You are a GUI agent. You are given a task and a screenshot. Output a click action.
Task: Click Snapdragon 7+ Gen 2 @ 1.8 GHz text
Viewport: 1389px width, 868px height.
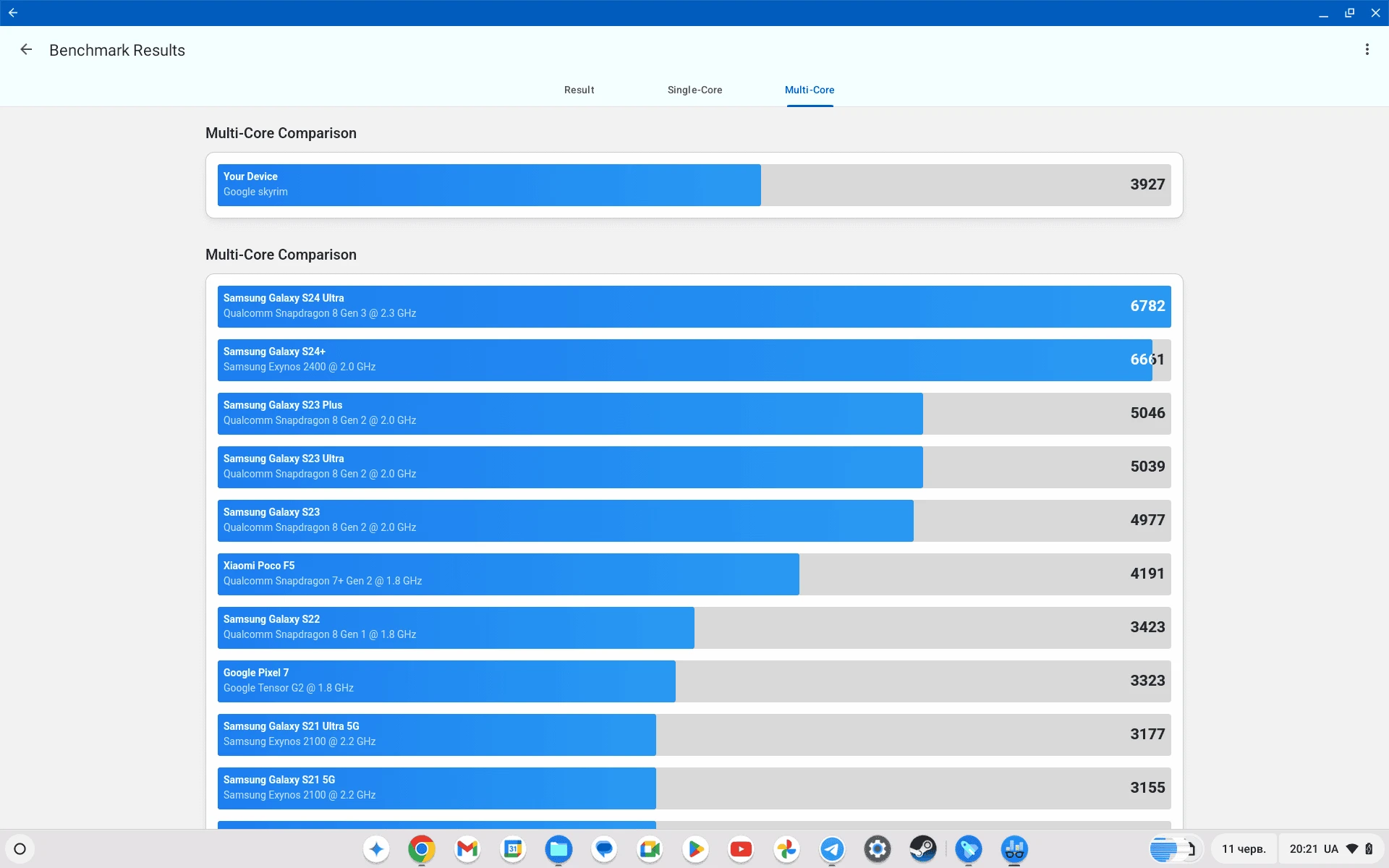click(323, 581)
